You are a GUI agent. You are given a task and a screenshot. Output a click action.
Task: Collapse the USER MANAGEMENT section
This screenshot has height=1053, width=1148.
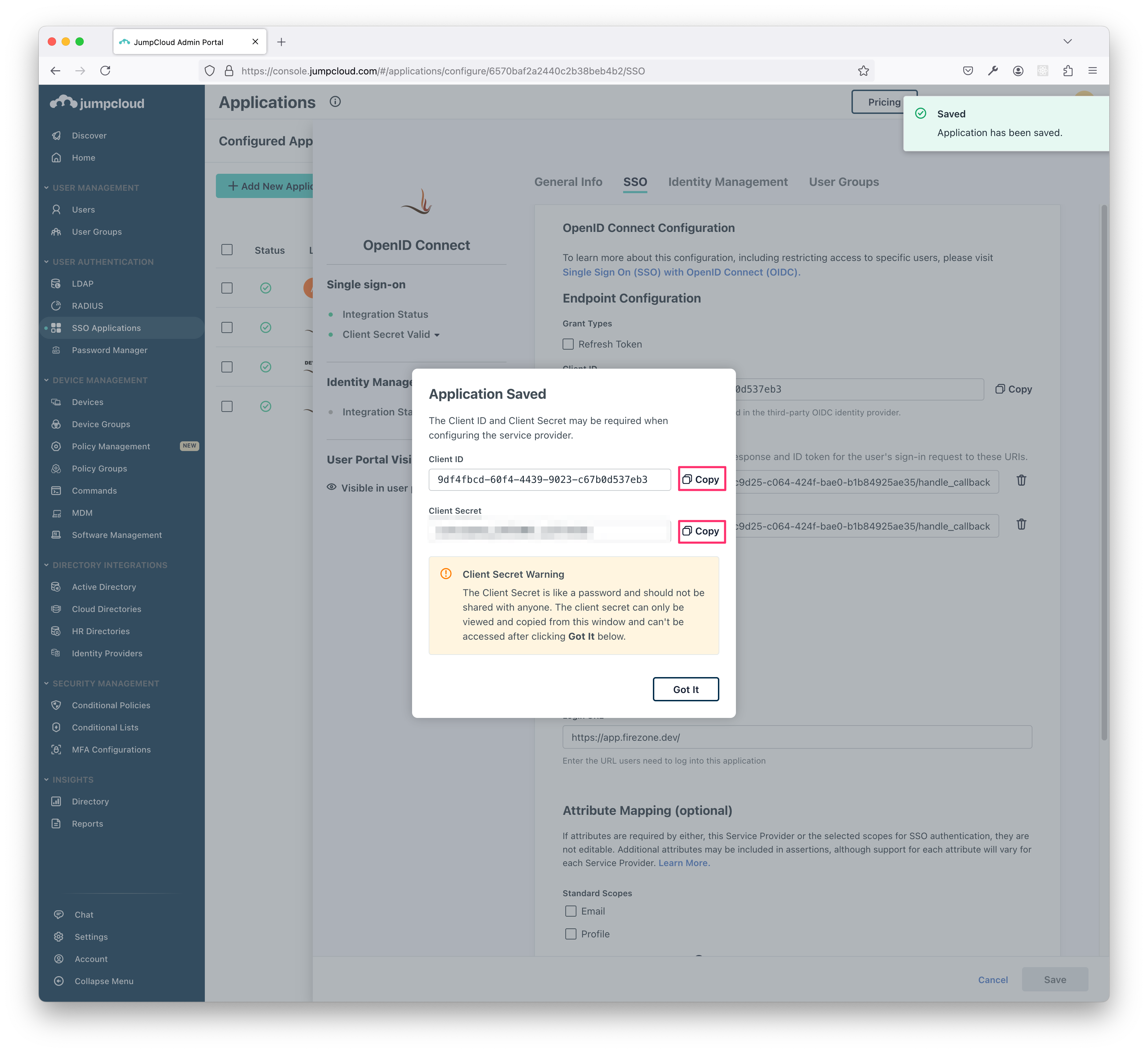(x=46, y=188)
